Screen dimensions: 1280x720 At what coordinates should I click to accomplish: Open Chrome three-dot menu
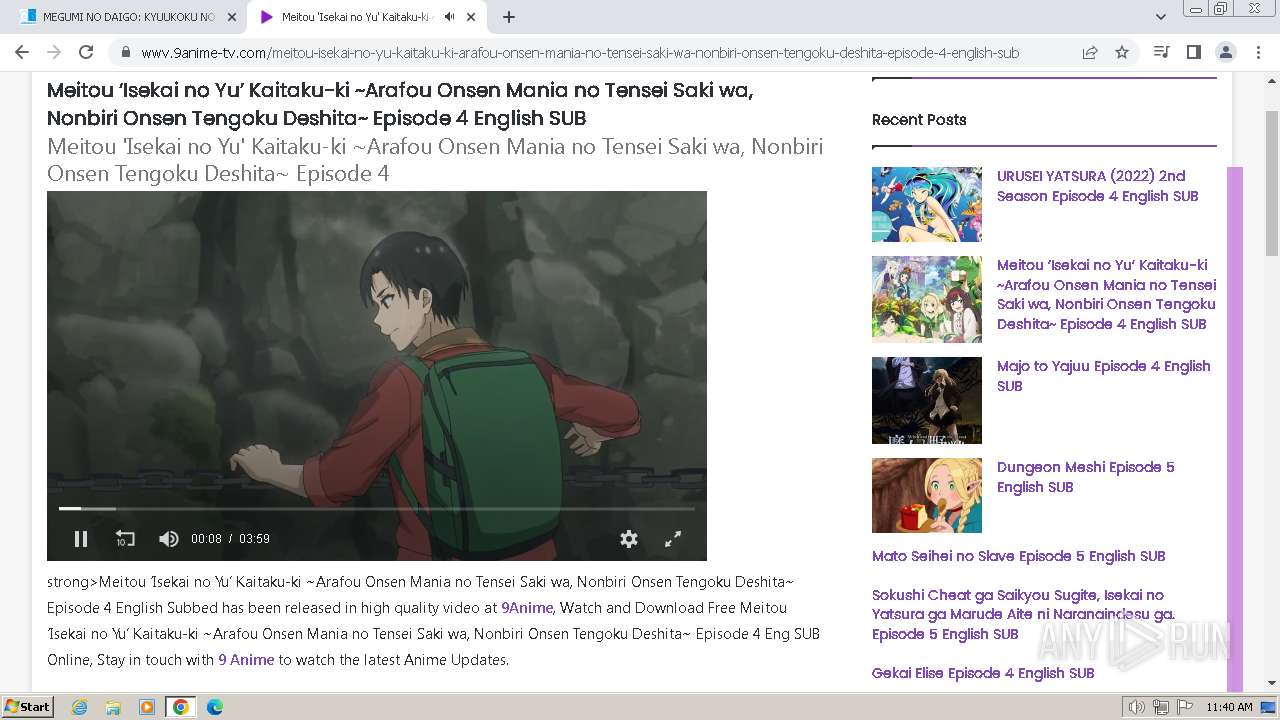coord(1257,52)
